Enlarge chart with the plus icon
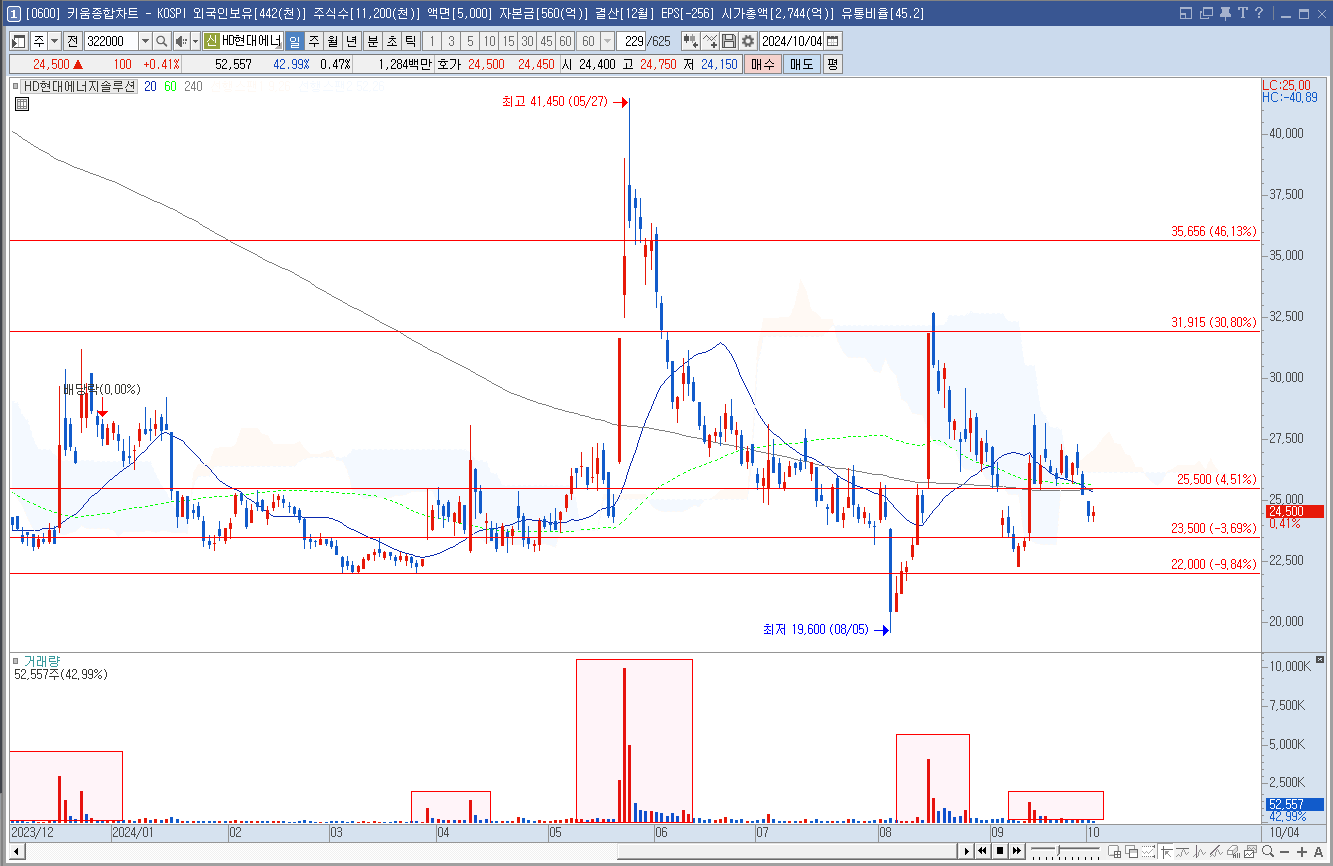Viewport: 1333px width, 866px height. (x=1301, y=851)
